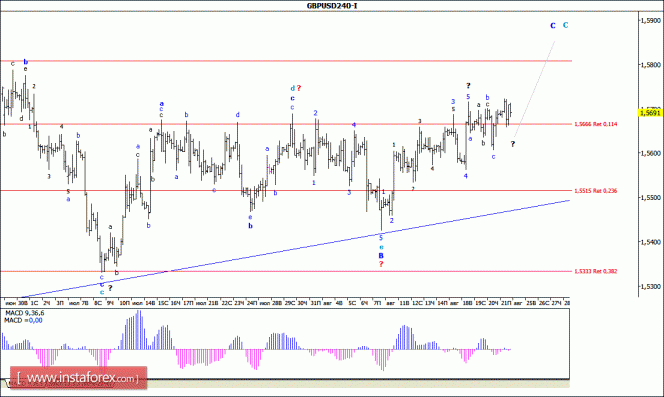664x397 pixels.
Task: Click the red question mark beside d
Action: click(299, 88)
